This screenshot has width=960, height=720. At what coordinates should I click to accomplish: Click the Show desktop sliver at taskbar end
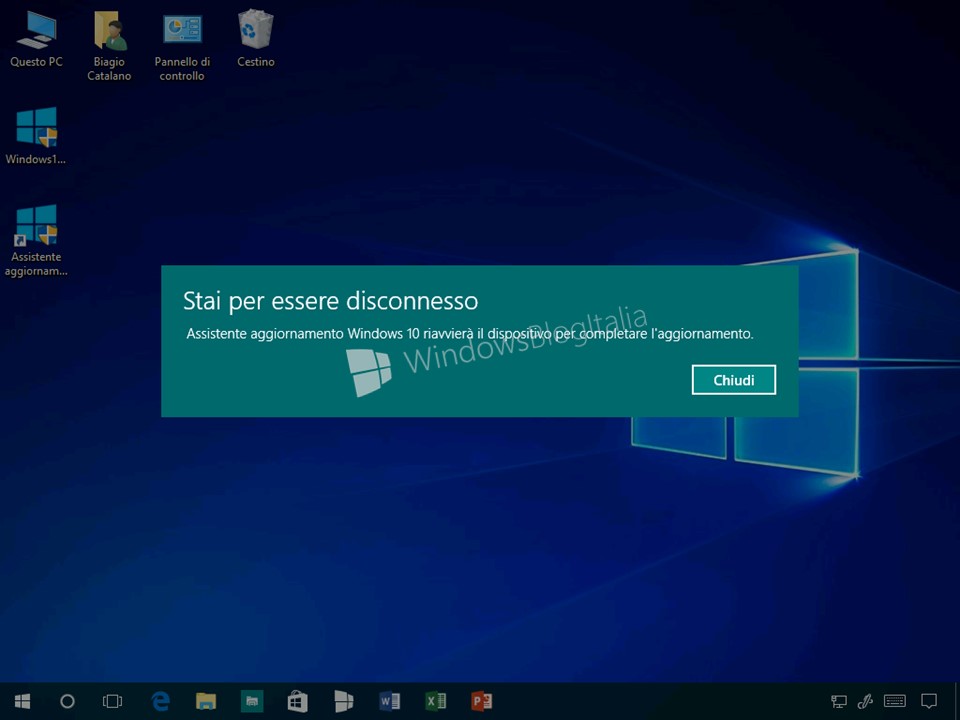pos(956,701)
